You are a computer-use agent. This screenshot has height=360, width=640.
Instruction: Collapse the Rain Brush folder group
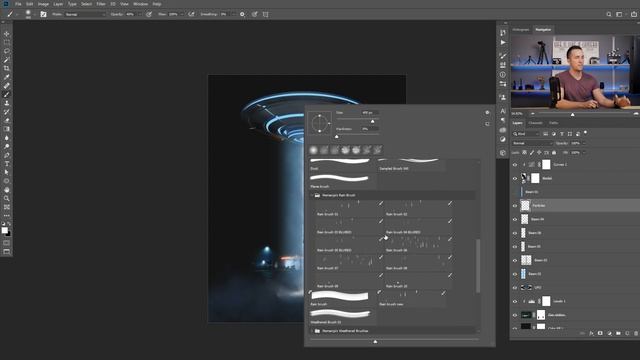(x=312, y=196)
